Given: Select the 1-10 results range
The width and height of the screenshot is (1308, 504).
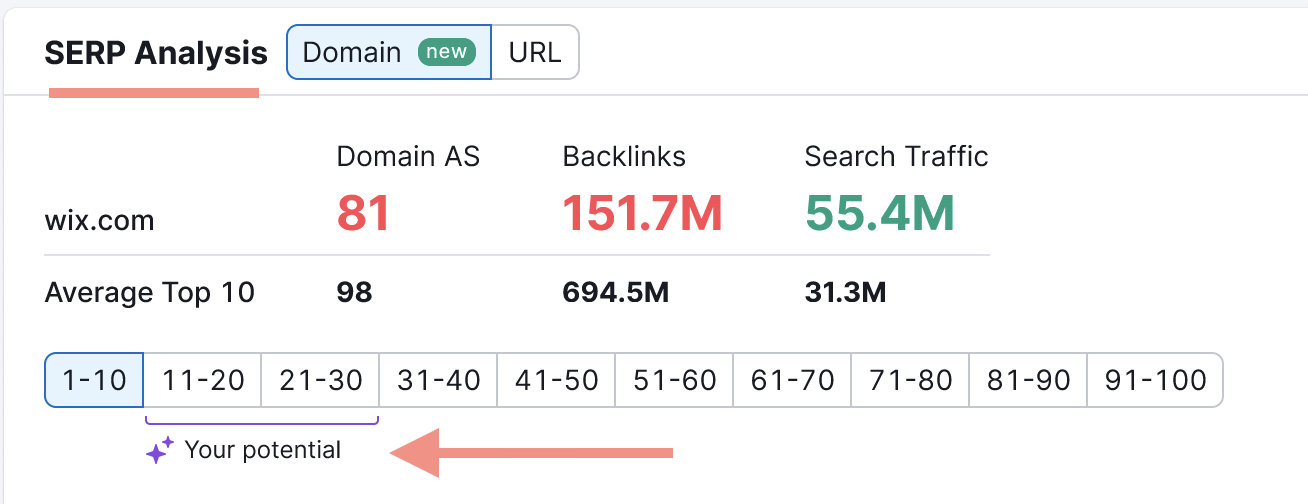Looking at the screenshot, I should [x=95, y=380].
